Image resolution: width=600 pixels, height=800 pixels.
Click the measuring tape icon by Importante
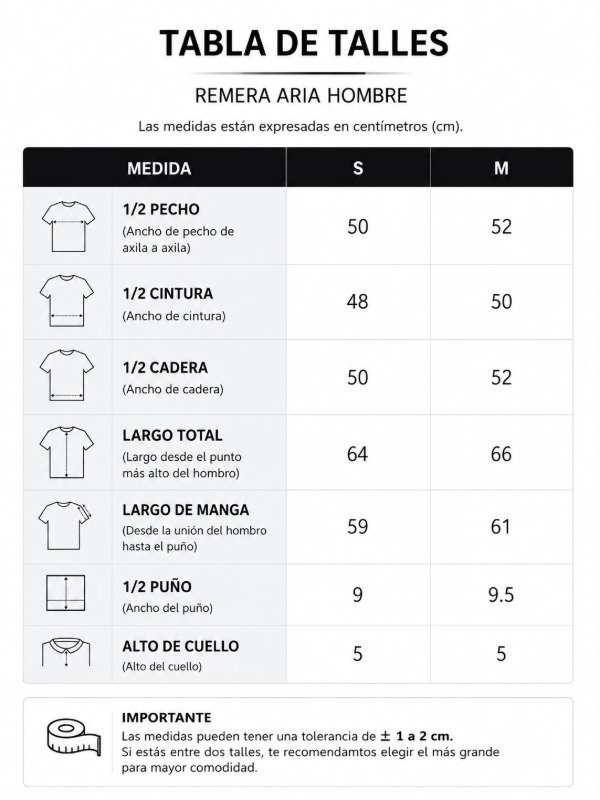74,737
